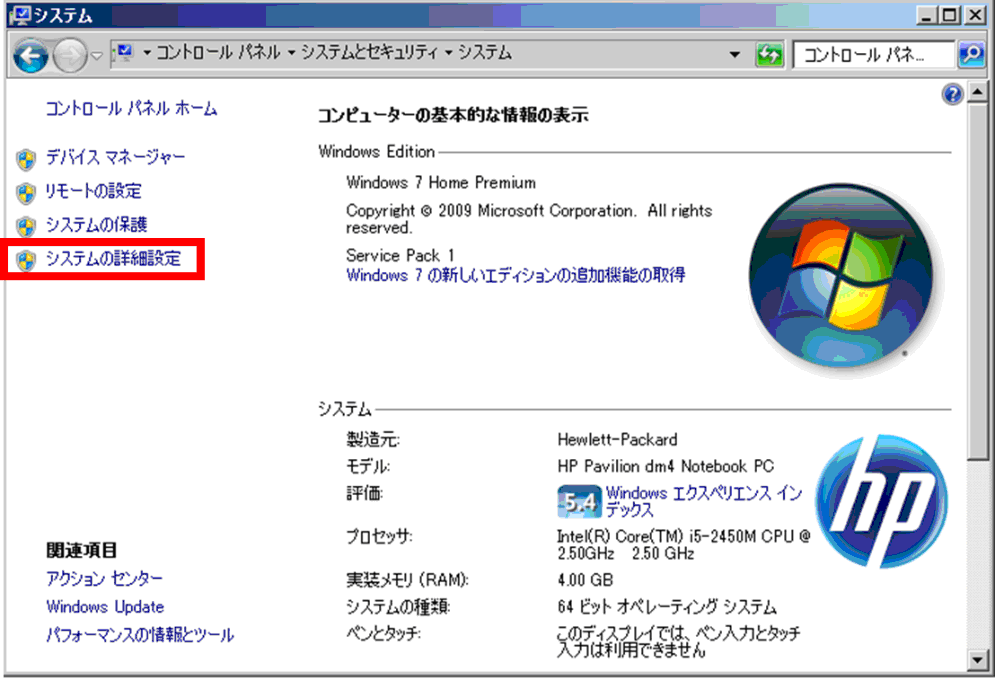This screenshot has width=995, height=680.
Task: Click the Back navigation arrow button
Action: 30,56
